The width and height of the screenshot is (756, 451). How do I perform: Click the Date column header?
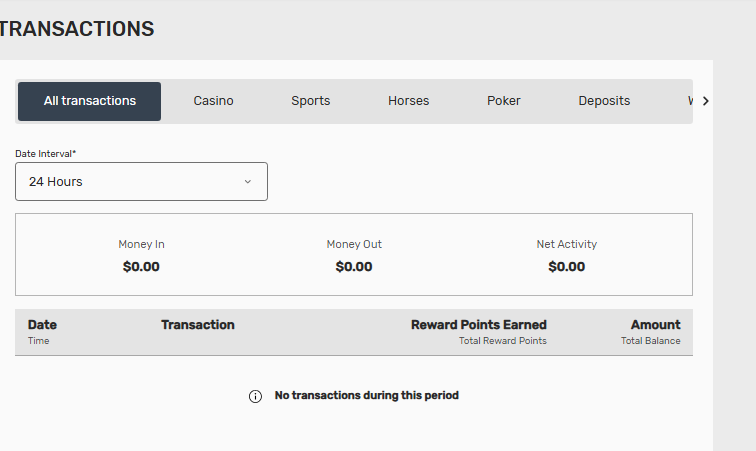(x=42, y=325)
